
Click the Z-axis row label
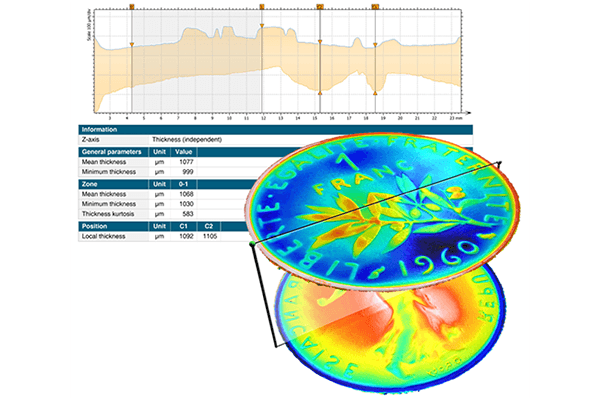90,140
